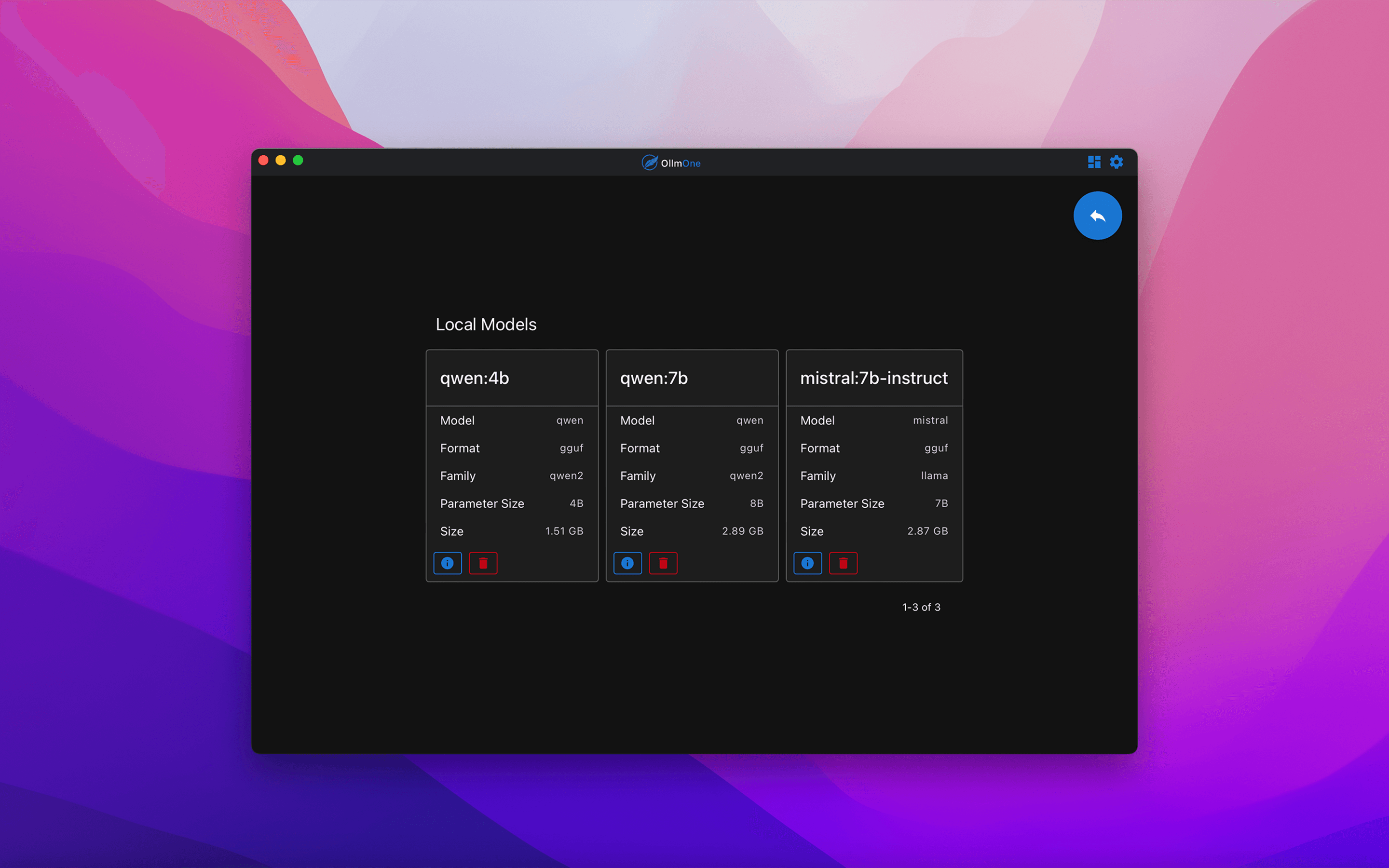
Task: Click the qwen2 family value in qwen:7b card
Action: 746,476
